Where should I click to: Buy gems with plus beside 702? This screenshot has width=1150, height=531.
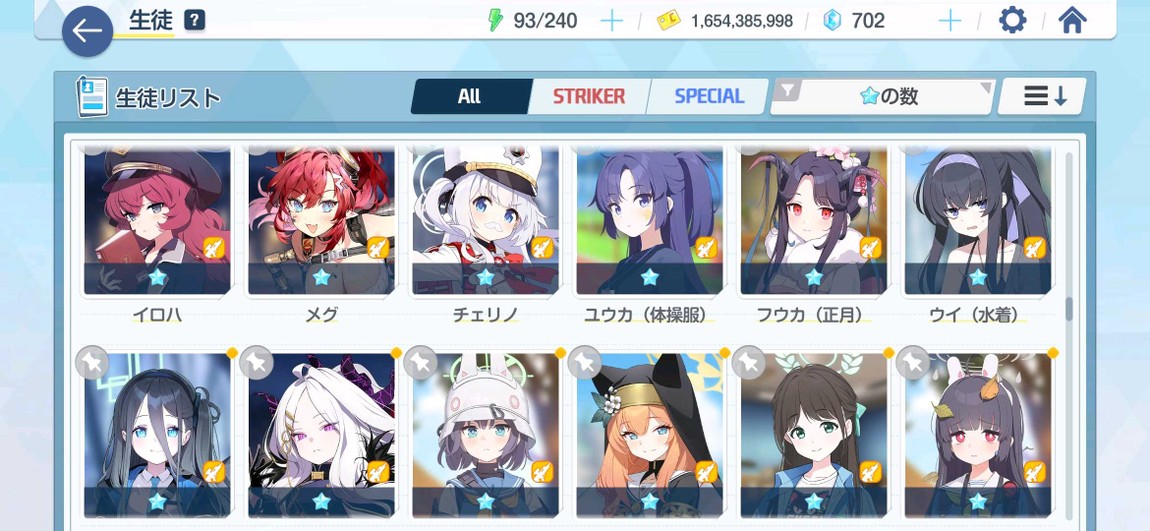point(950,21)
